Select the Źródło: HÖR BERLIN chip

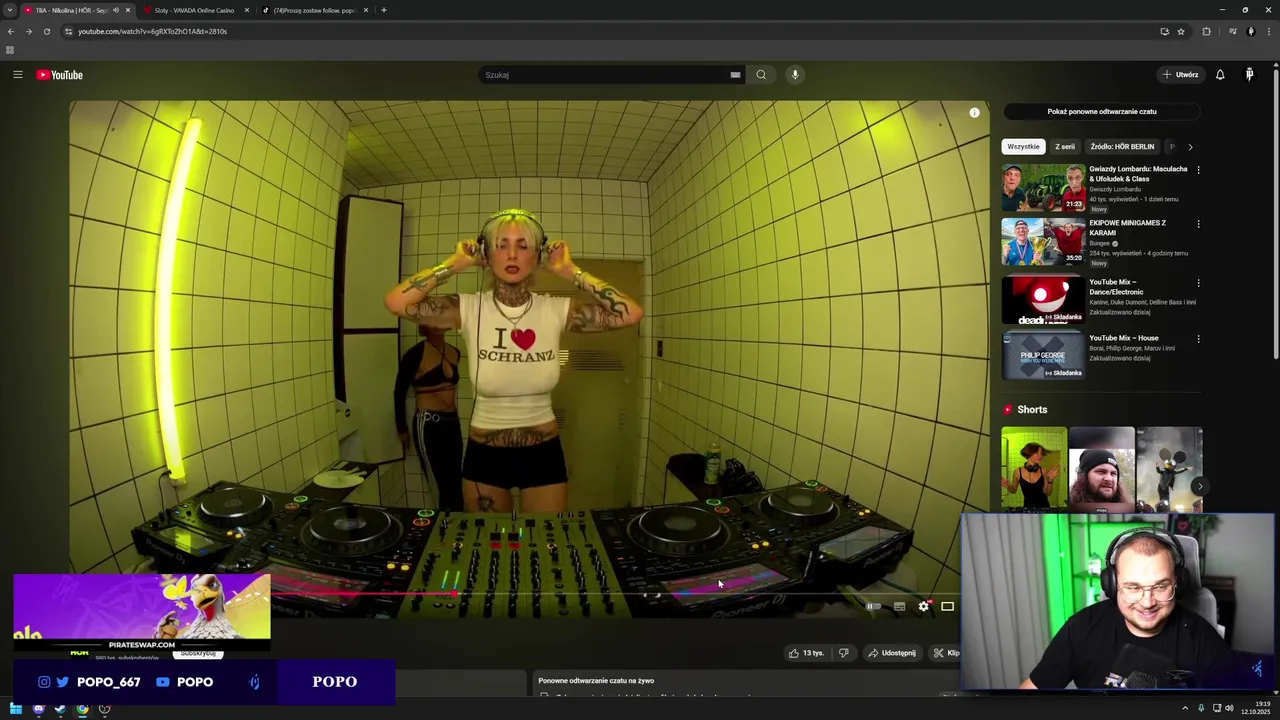tap(1122, 147)
